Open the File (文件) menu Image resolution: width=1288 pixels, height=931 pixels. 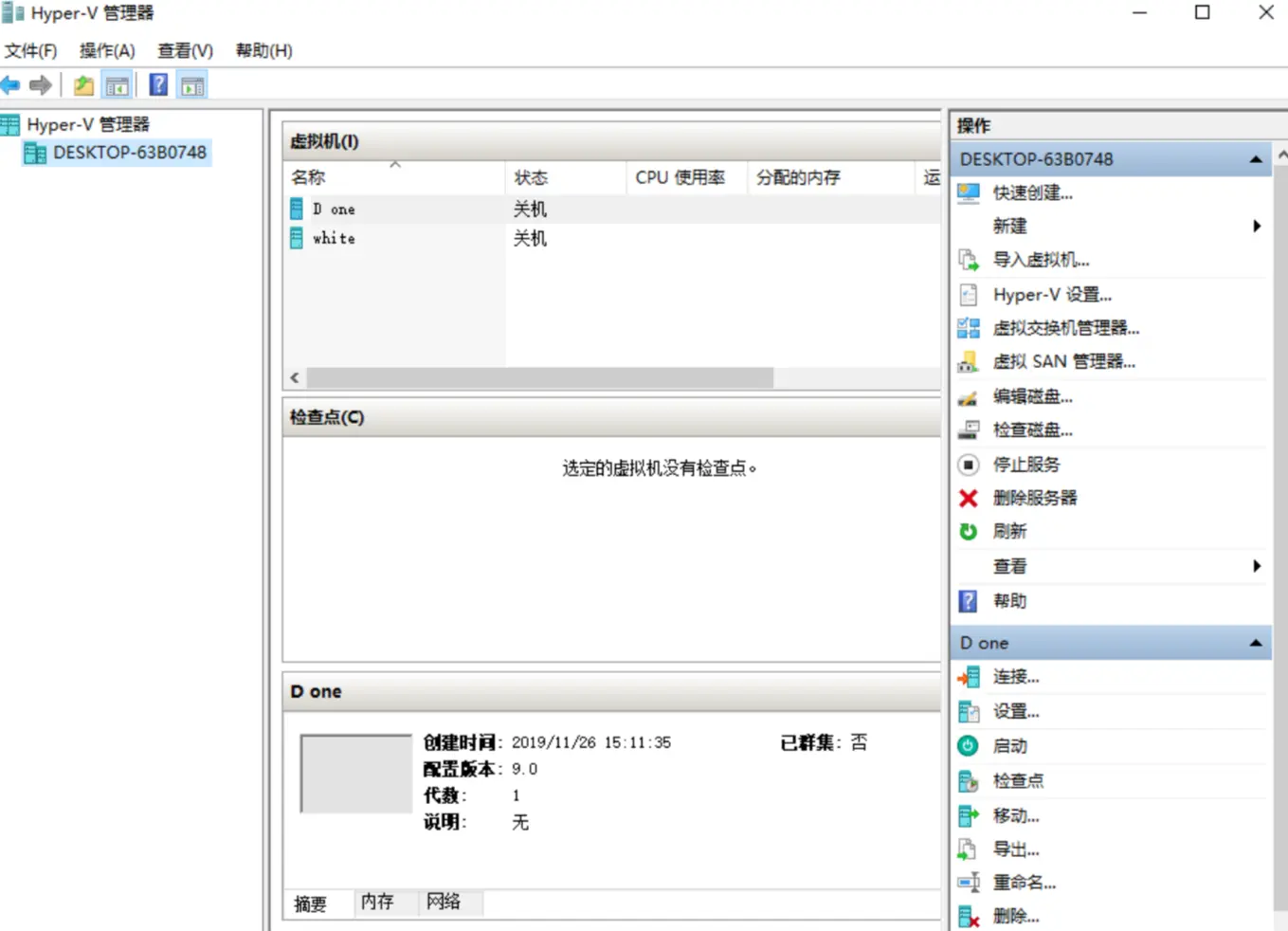click(x=30, y=51)
